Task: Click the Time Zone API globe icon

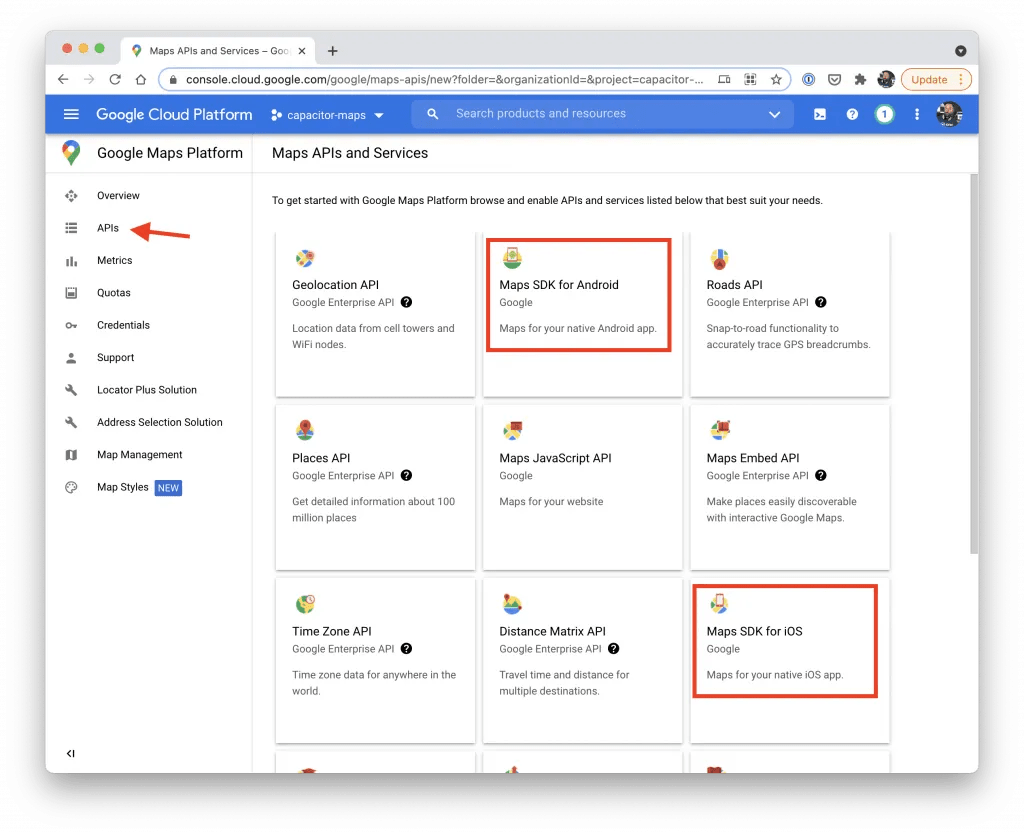Action: coord(304,604)
